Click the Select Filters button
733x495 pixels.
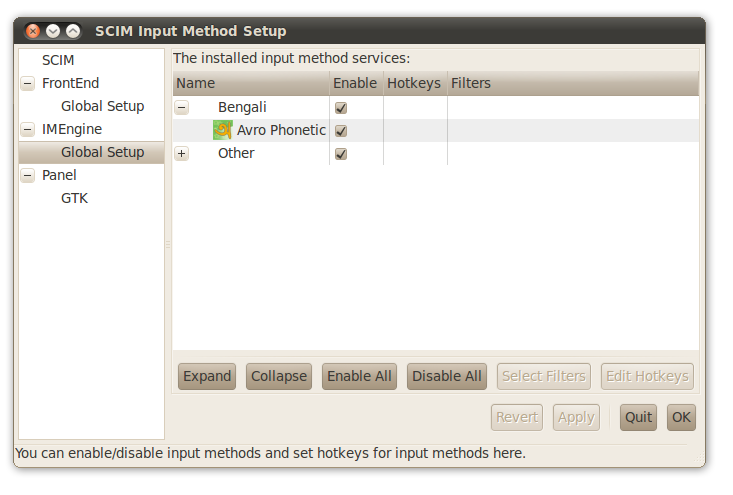(x=544, y=377)
